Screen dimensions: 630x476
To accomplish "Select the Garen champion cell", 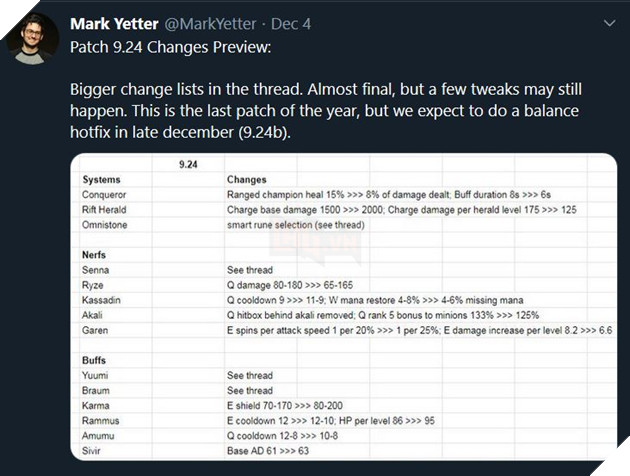I will (98, 329).
